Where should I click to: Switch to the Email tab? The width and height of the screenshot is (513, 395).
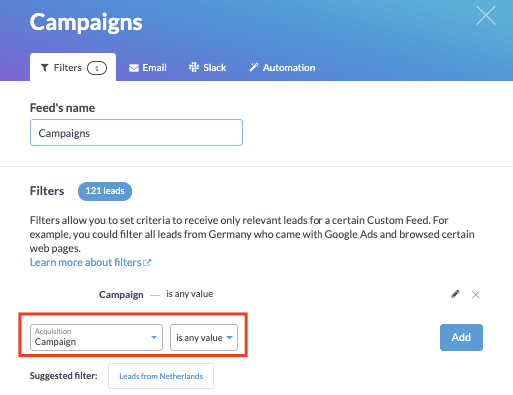pyautogui.click(x=148, y=68)
